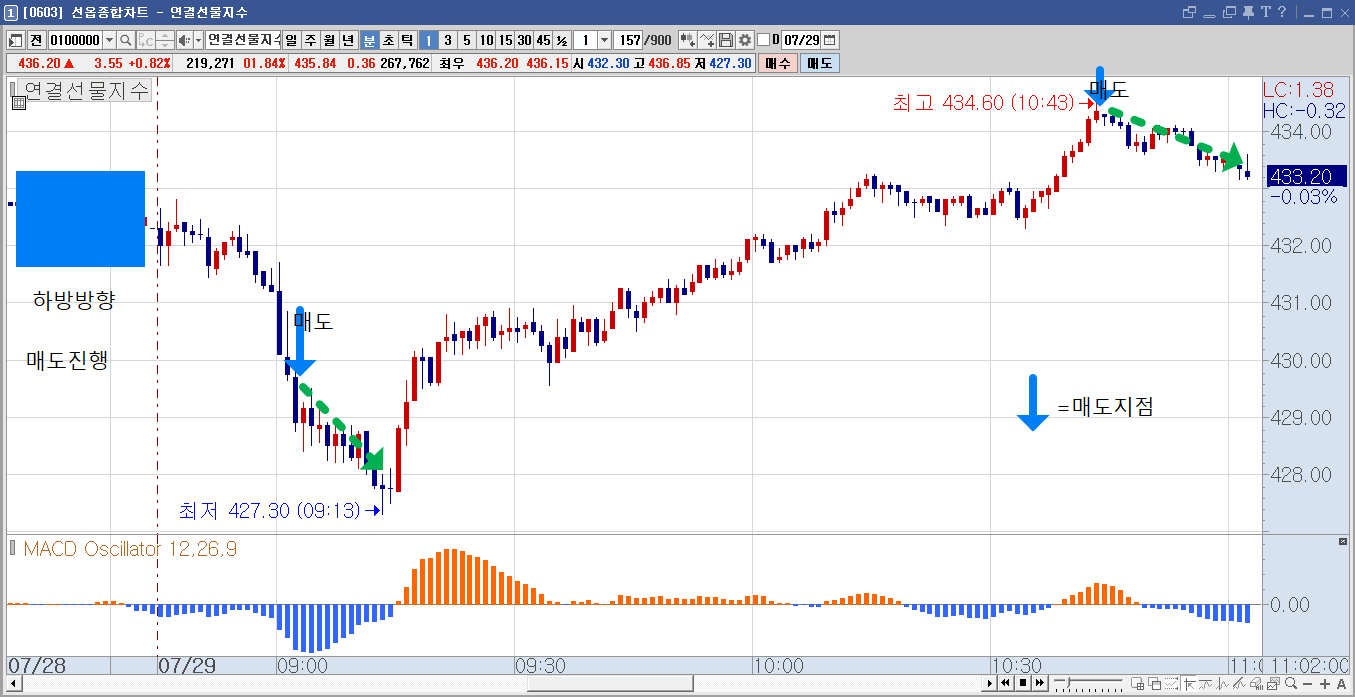
Task: Open help with the question mark icon
Action: point(1281,12)
